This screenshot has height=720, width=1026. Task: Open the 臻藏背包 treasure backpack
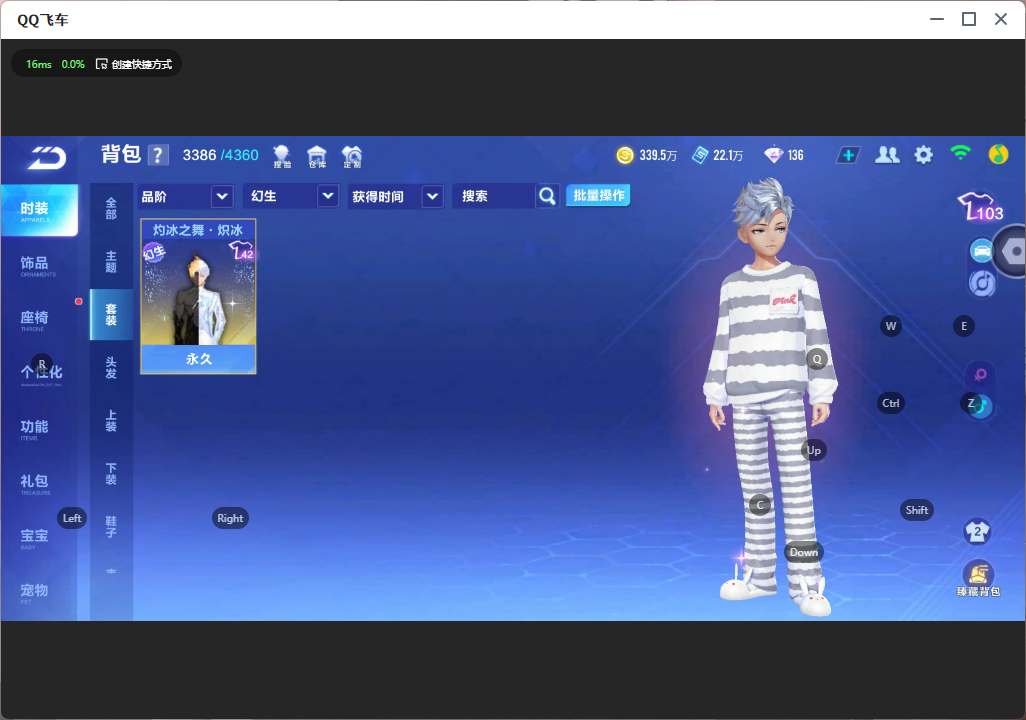pos(978,580)
